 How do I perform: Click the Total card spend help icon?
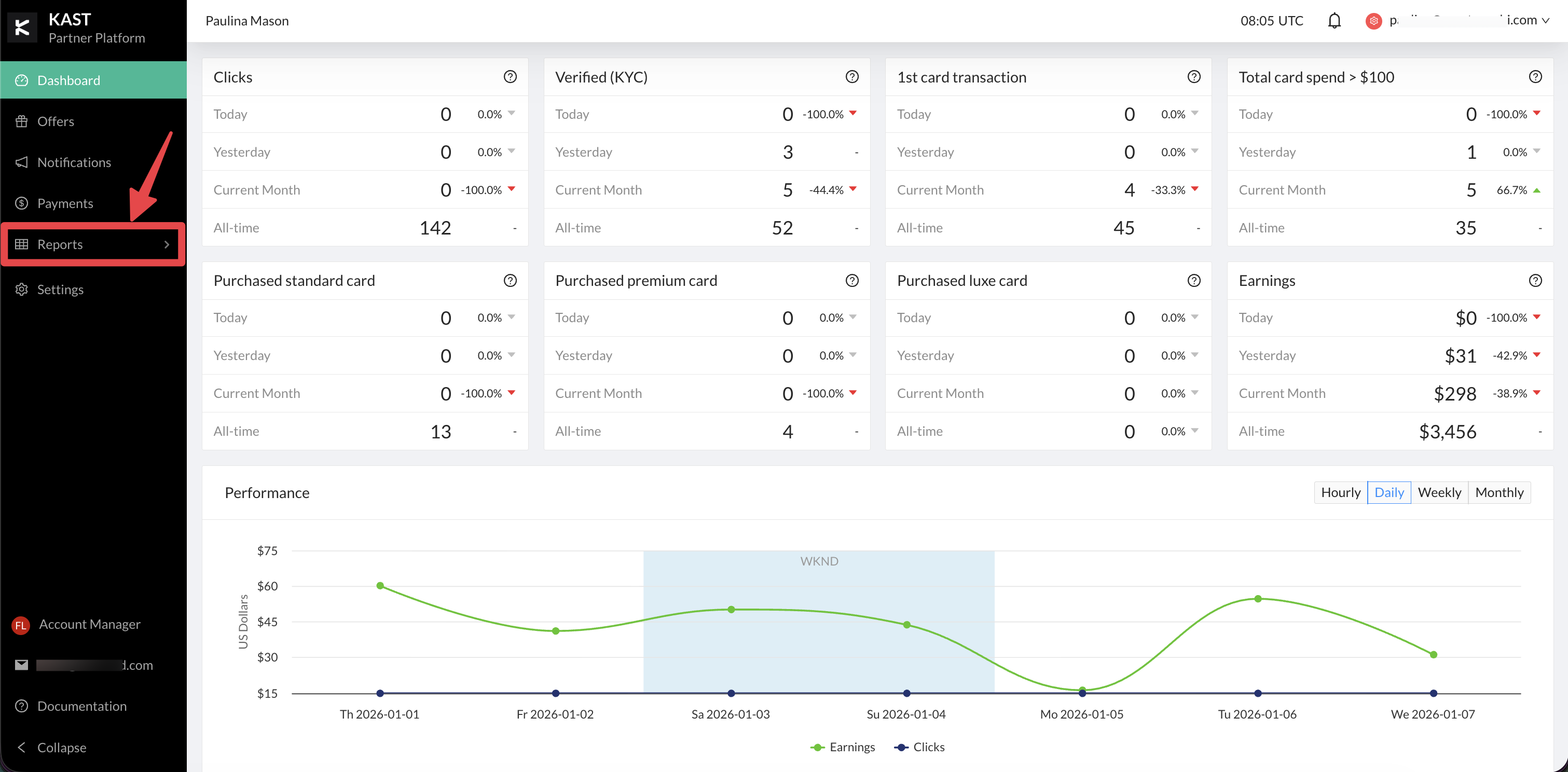pyautogui.click(x=1535, y=77)
